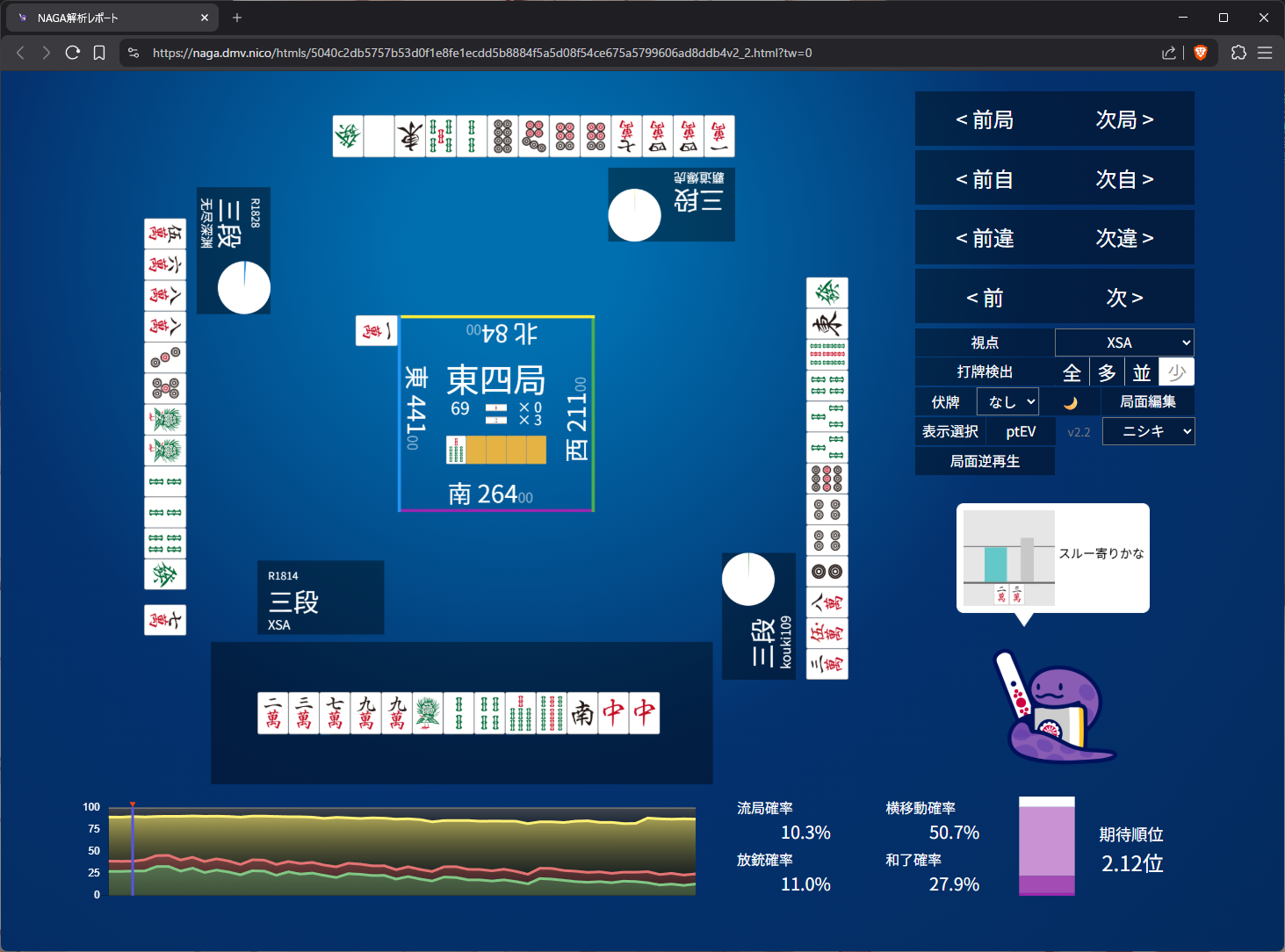
Task: Open the browser hamburger menu
Action: tap(1265, 53)
